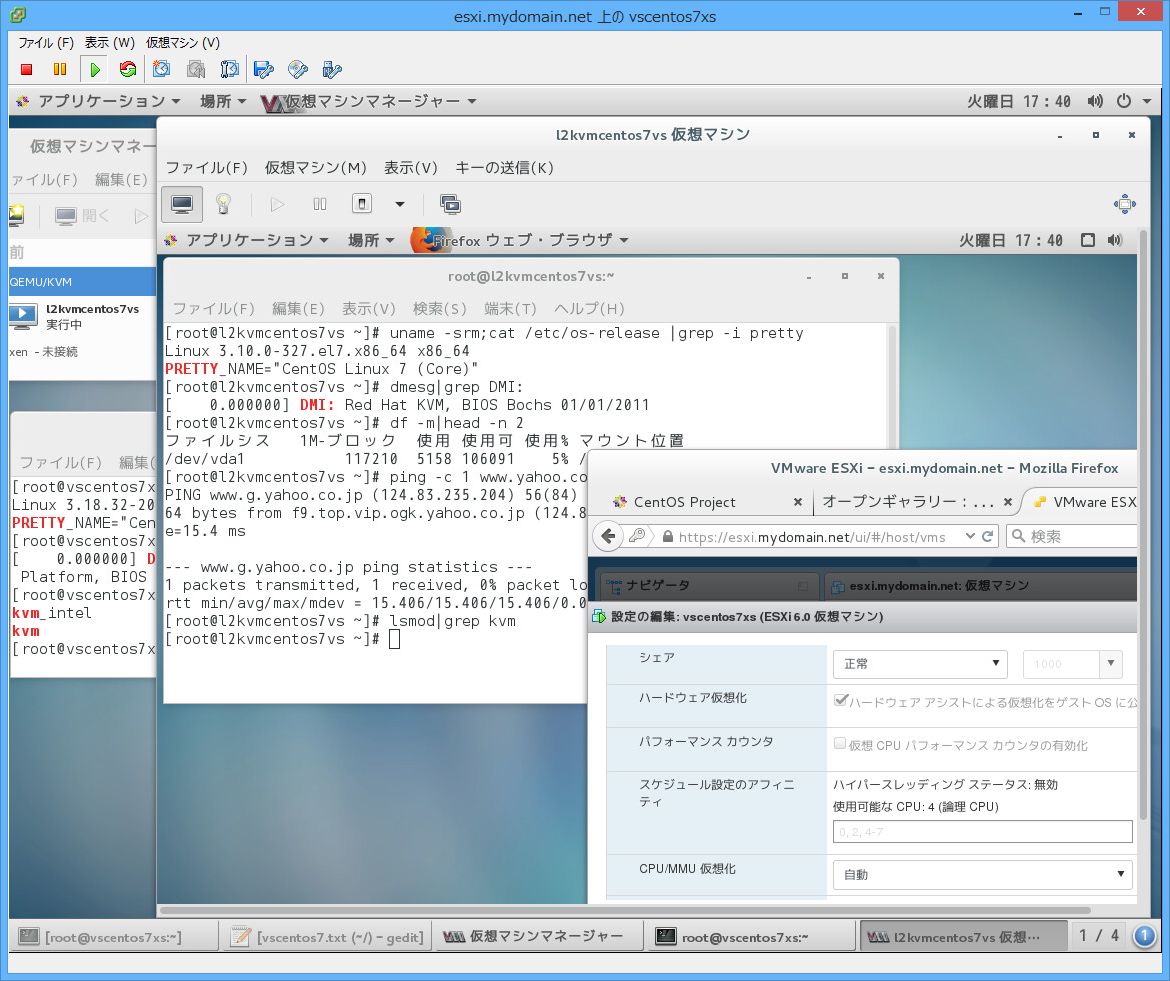The width and height of the screenshot is (1170, 981).
Task: Enable the virtual CPU performance counters checkbox
Action: (x=840, y=743)
